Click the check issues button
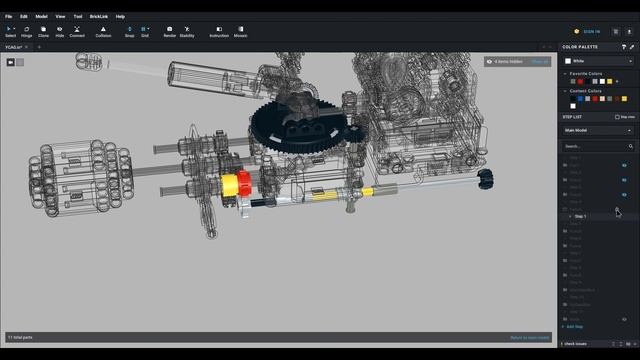 click(x=574, y=344)
